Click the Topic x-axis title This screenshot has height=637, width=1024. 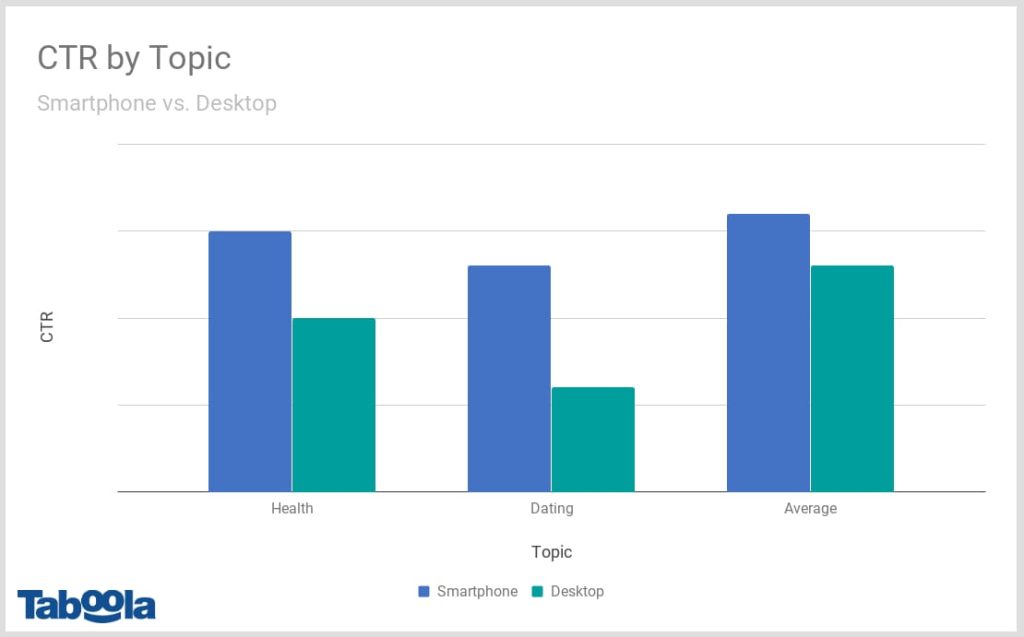[x=552, y=552]
